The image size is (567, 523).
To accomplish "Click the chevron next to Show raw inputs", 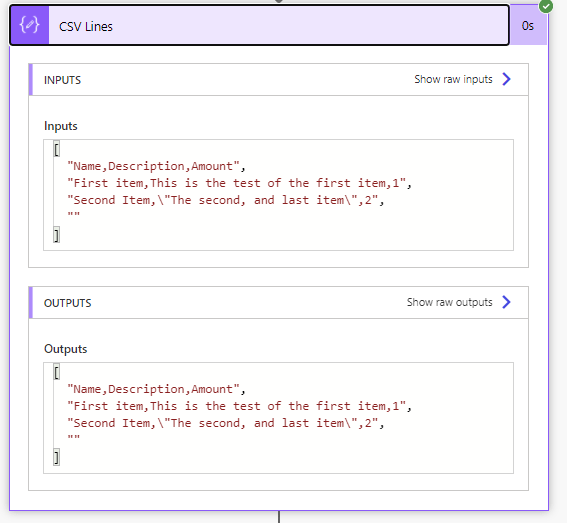I will coord(506,79).
